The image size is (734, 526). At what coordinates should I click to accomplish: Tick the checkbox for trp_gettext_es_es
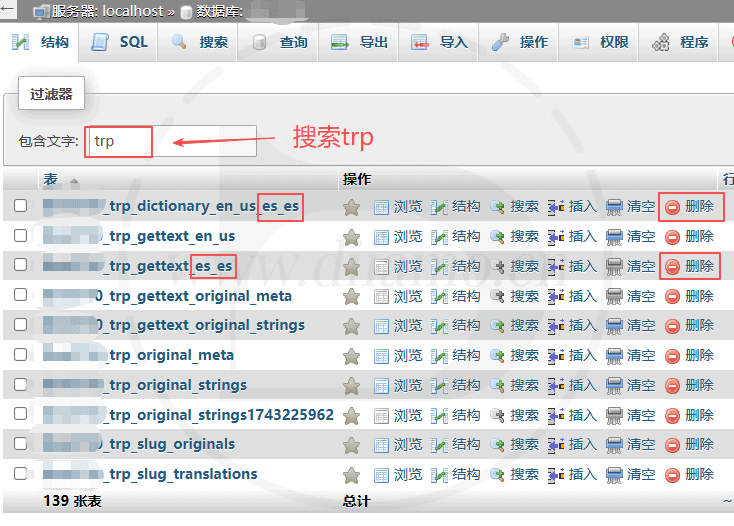20,267
